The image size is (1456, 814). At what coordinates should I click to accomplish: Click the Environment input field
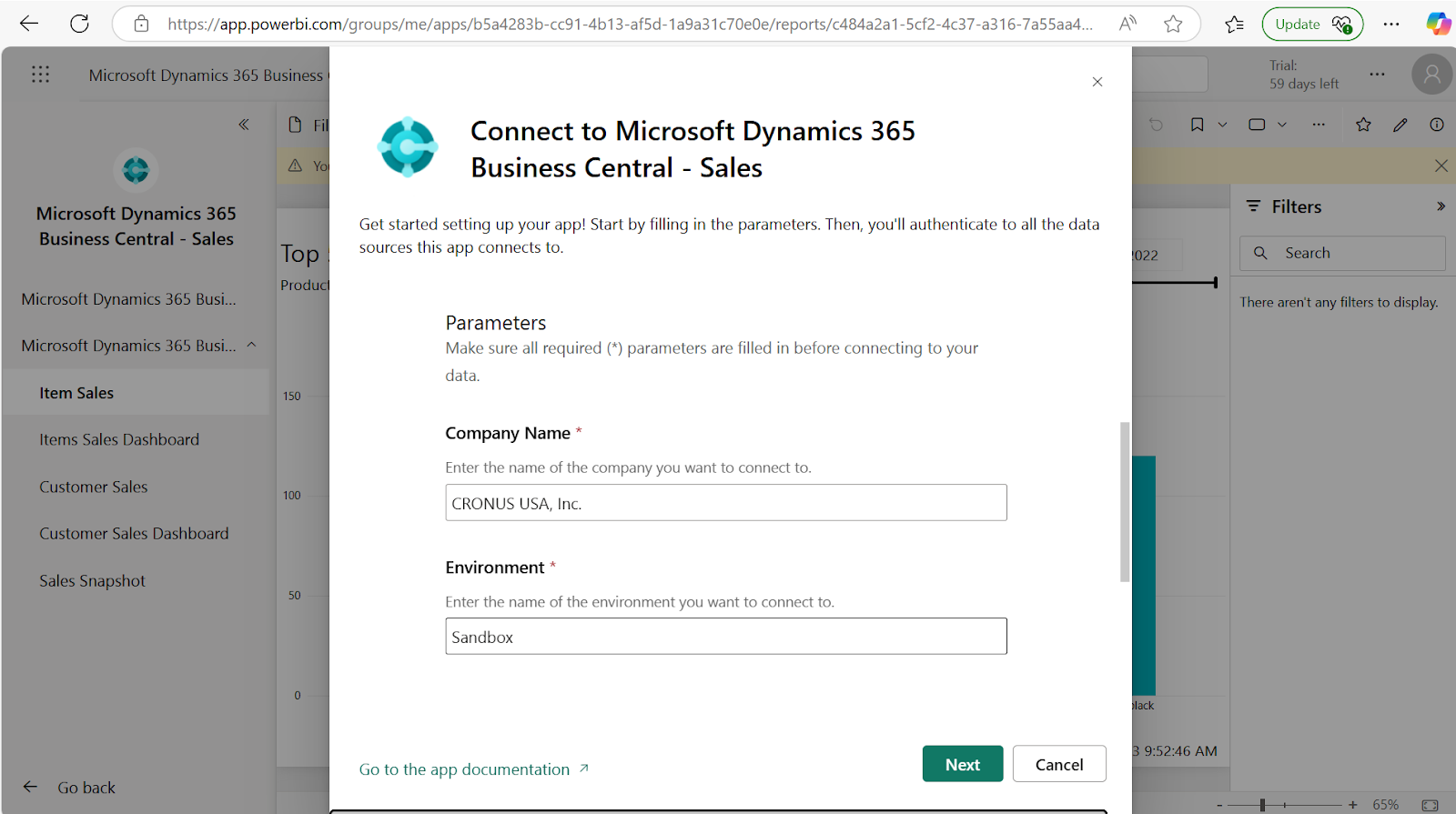coord(726,637)
